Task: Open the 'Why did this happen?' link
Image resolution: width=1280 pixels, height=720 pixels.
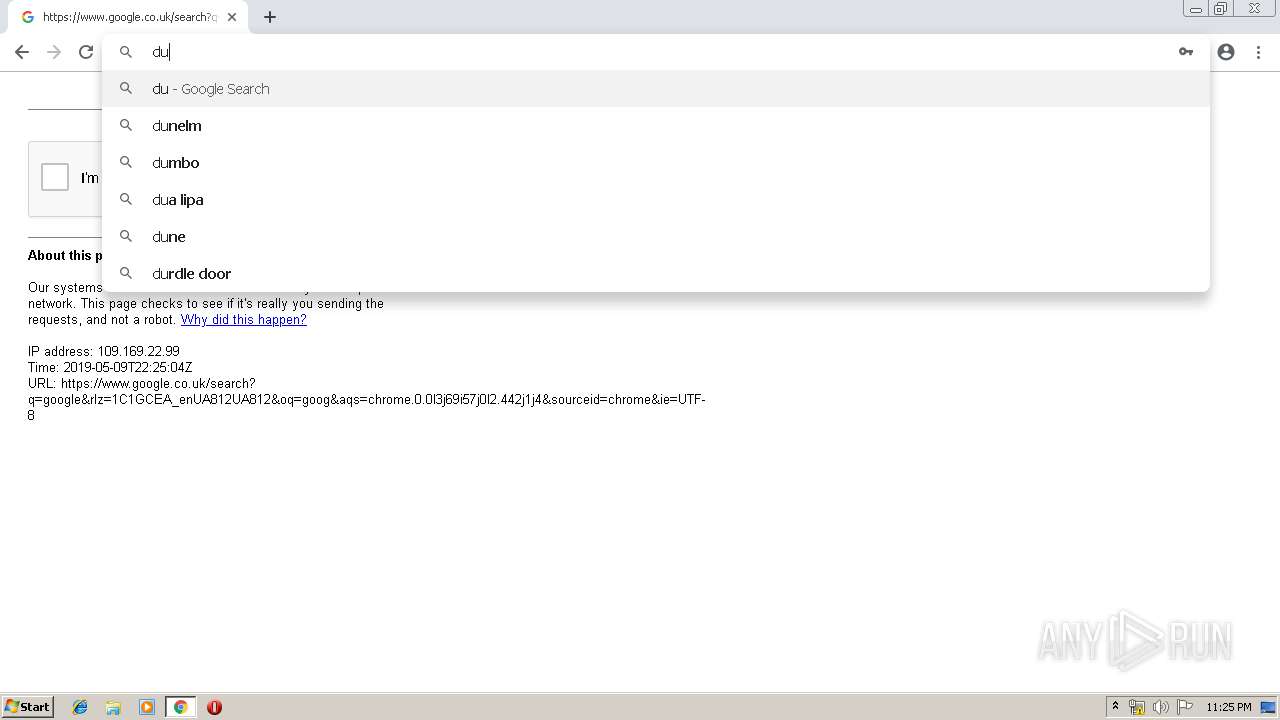Action: 243,320
